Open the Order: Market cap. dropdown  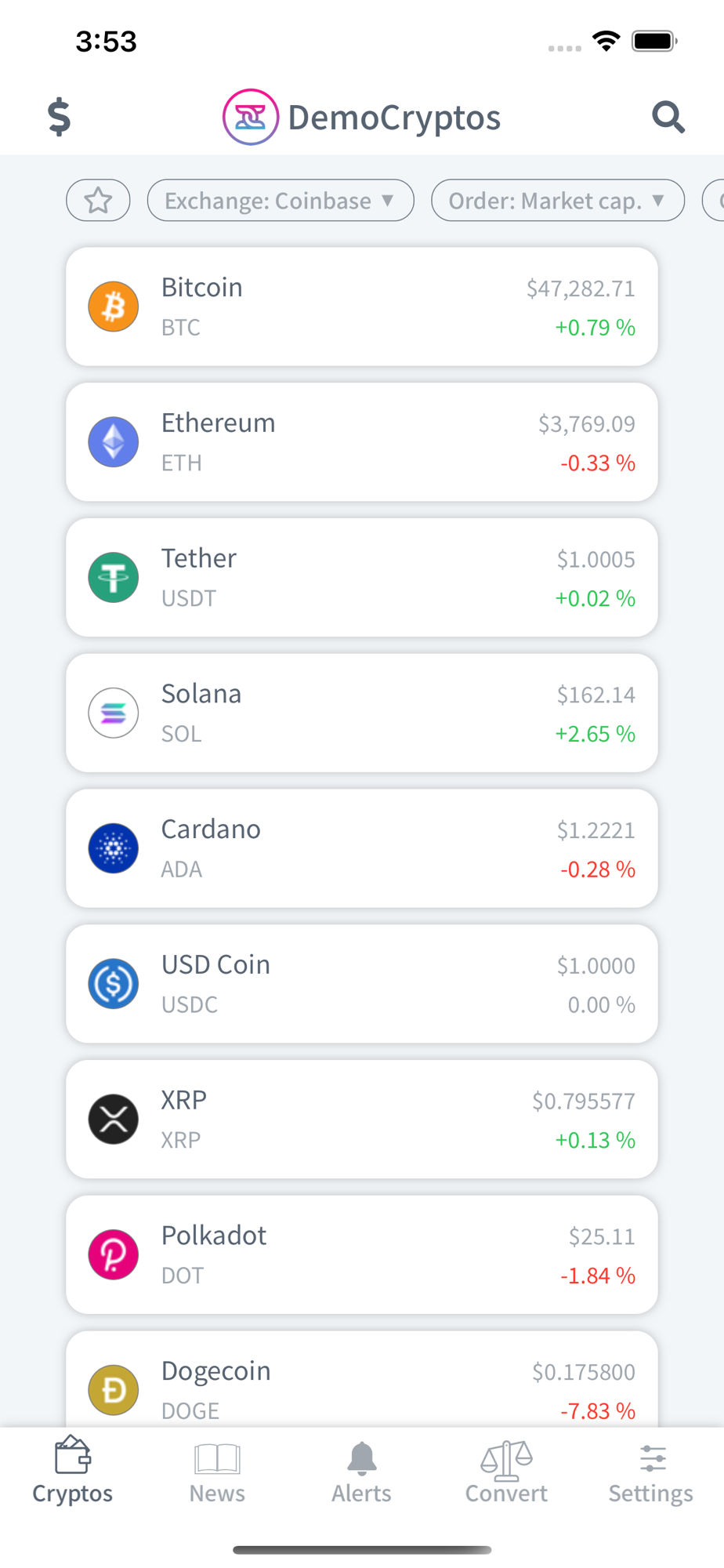point(557,201)
